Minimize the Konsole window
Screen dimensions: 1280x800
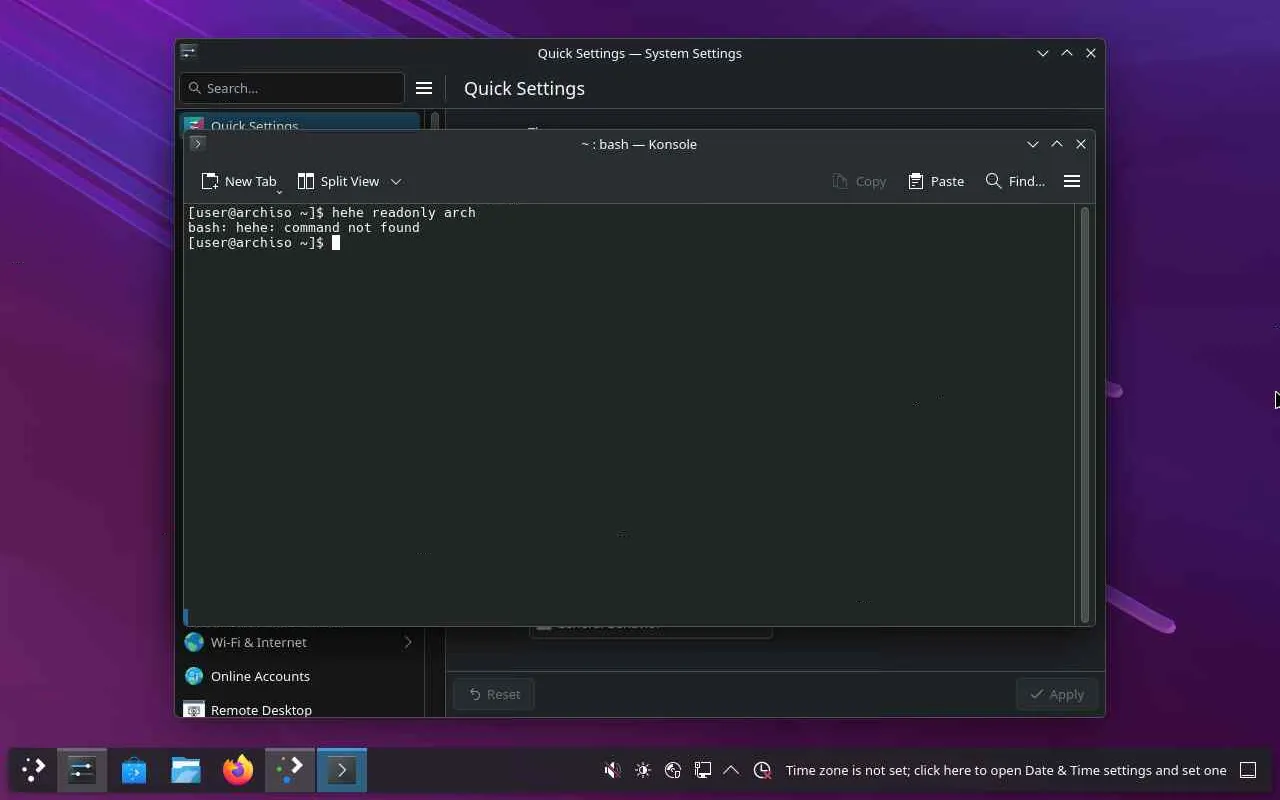pyautogui.click(x=1033, y=144)
